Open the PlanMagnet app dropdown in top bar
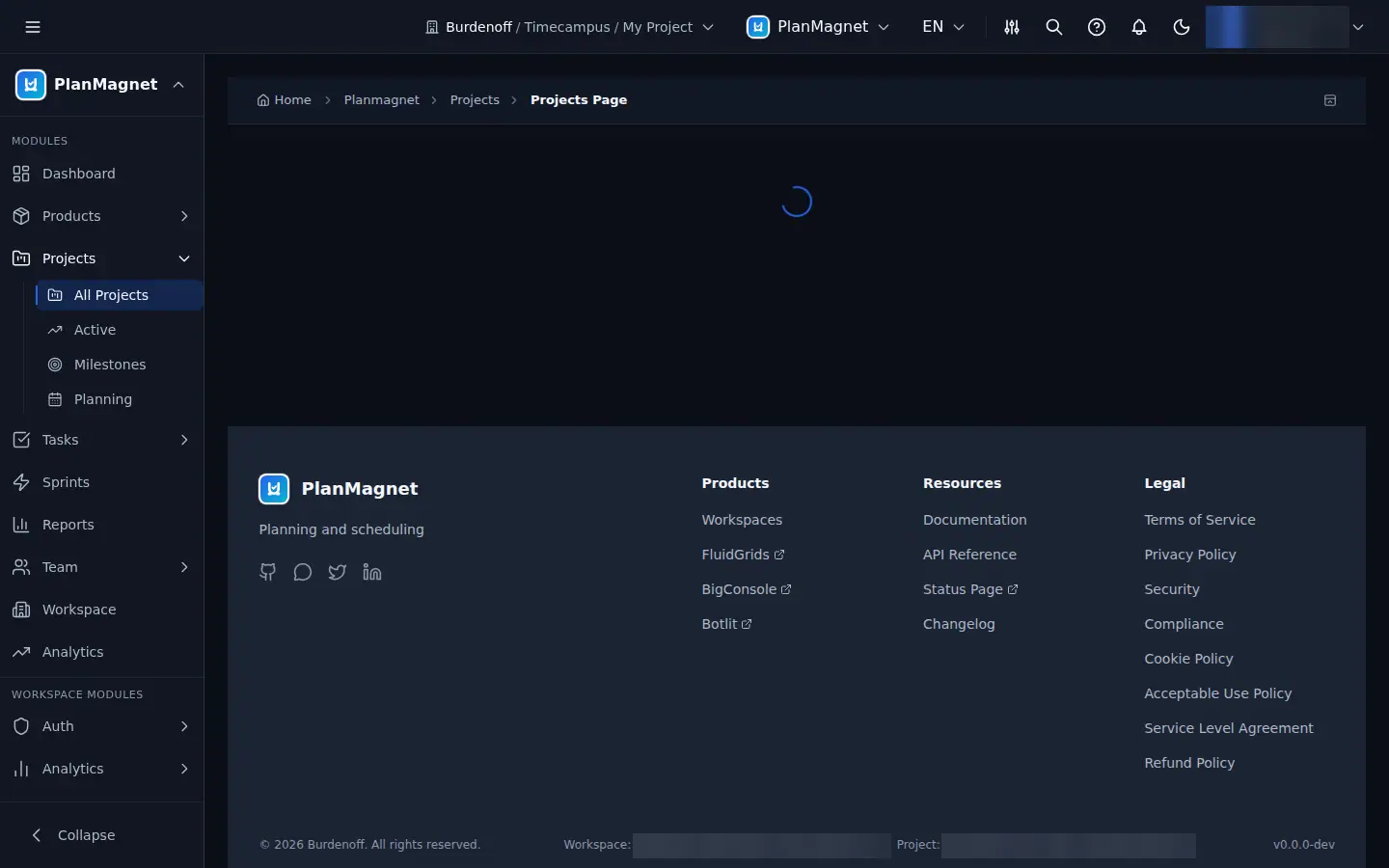The image size is (1389, 868). (x=818, y=27)
